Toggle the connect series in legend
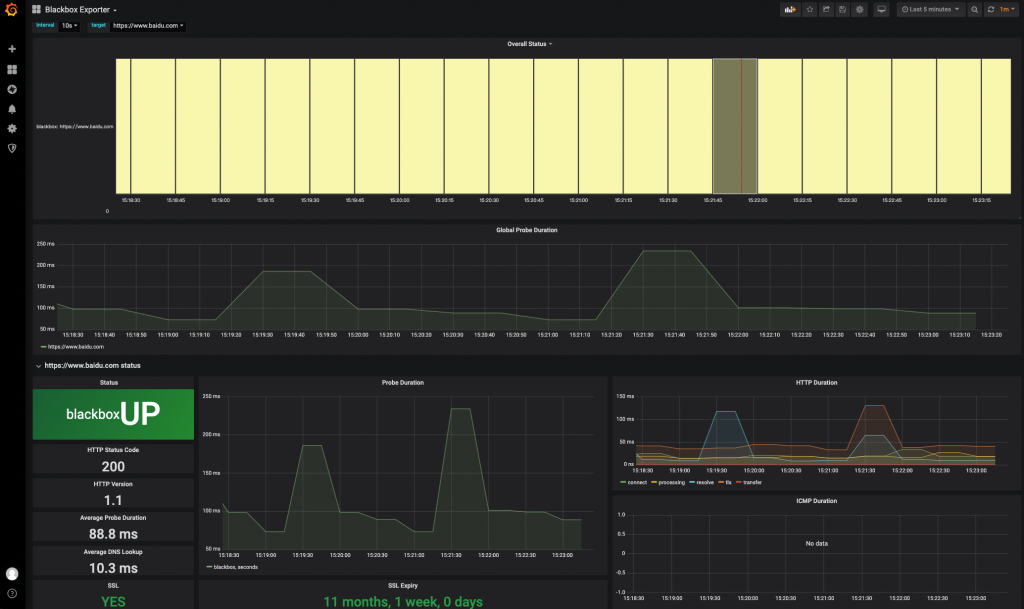The height and width of the screenshot is (609, 1024). [636, 482]
